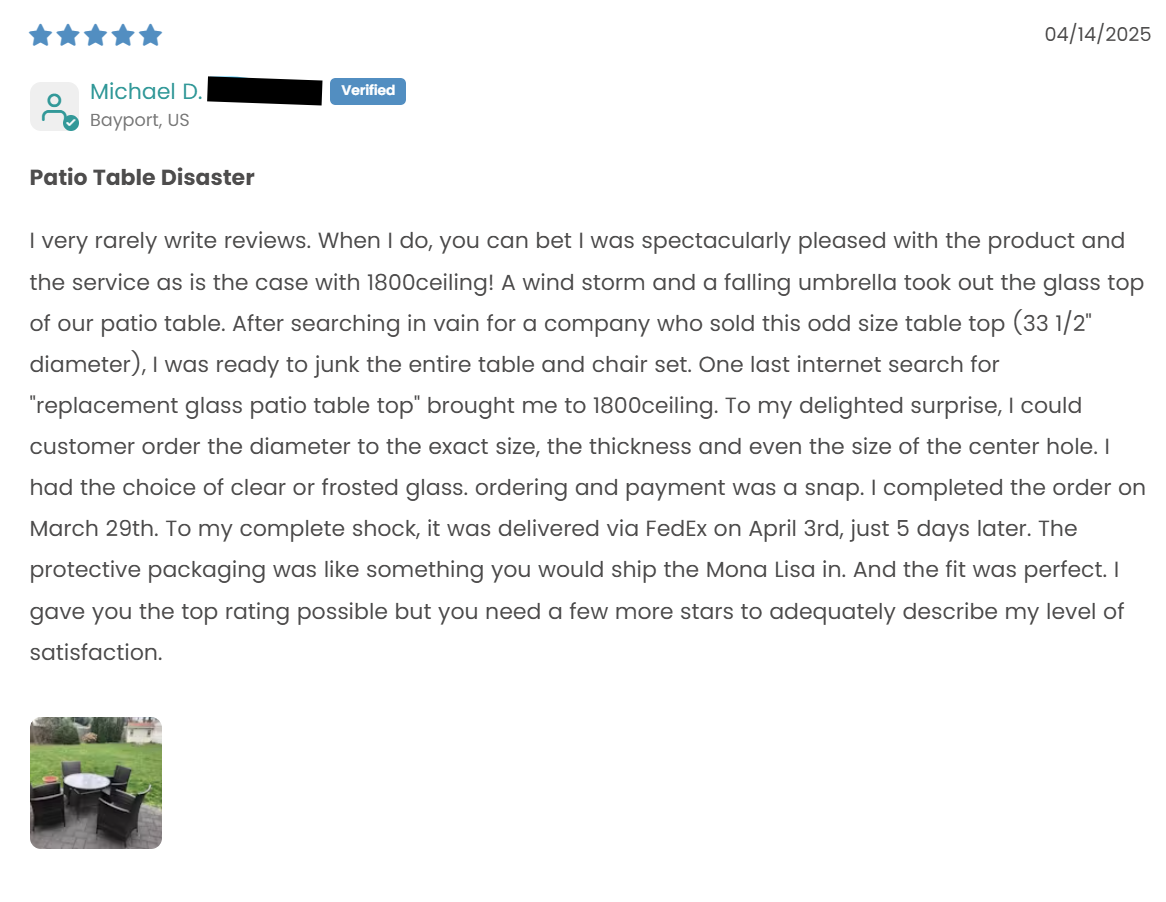1166x902 pixels.
Task: Select the third rating star
Action: tap(96, 36)
